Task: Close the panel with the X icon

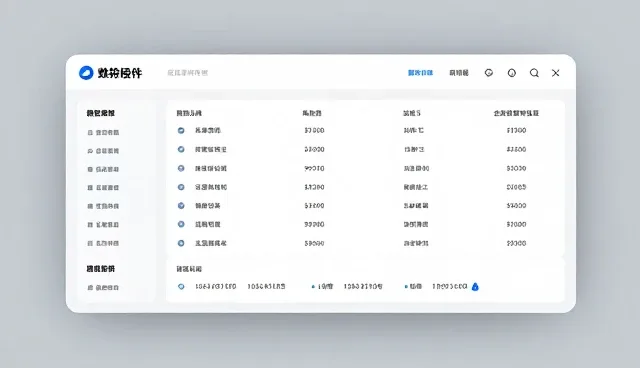Action: (556, 73)
